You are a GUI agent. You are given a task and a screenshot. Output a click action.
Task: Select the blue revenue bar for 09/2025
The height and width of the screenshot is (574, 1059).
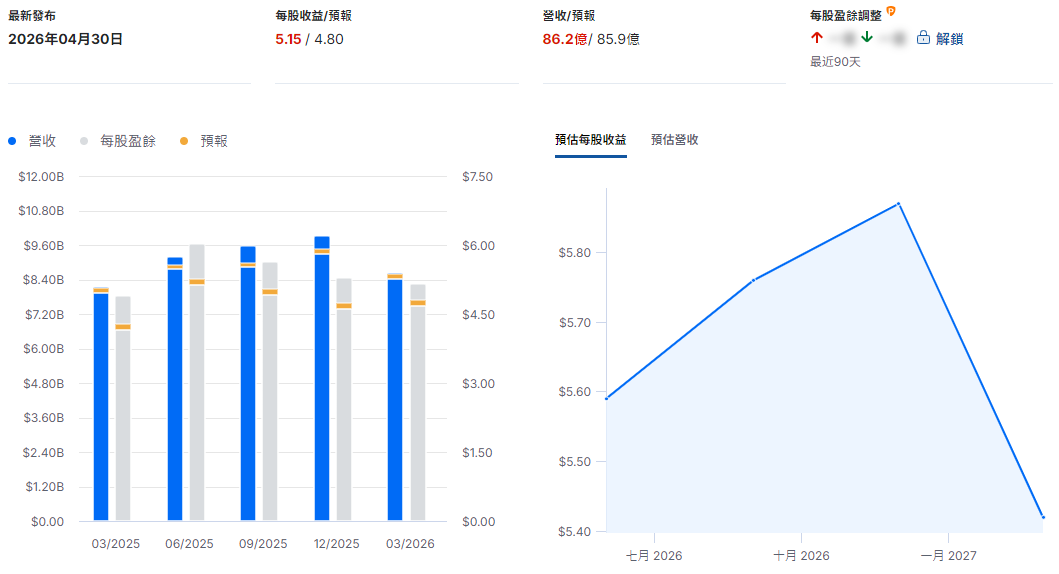point(248,383)
